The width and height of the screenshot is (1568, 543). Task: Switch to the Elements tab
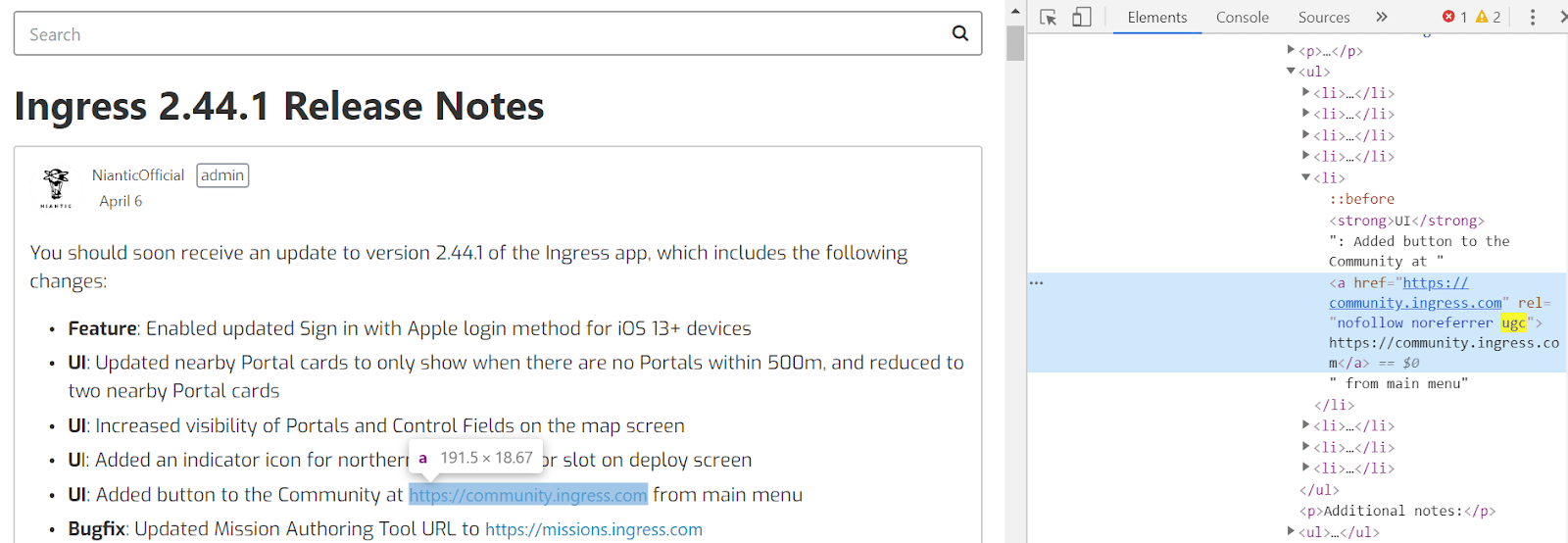click(x=1157, y=17)
